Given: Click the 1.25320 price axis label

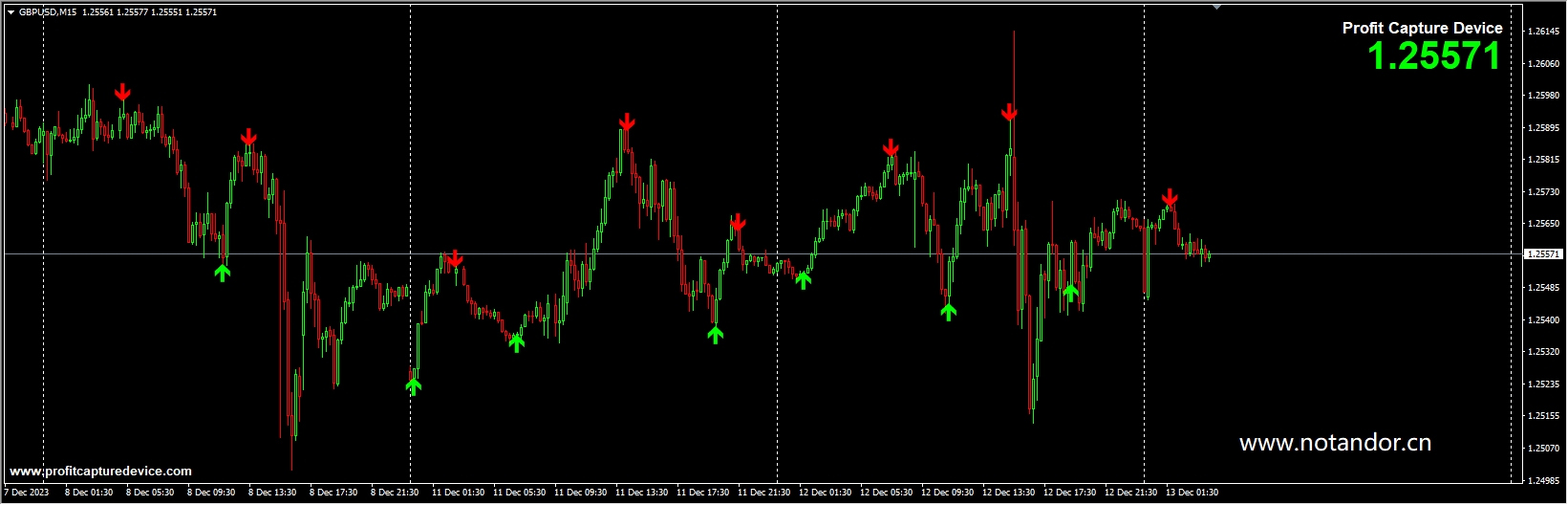Looking at the screenshot, I should [x=1544, y=352].
